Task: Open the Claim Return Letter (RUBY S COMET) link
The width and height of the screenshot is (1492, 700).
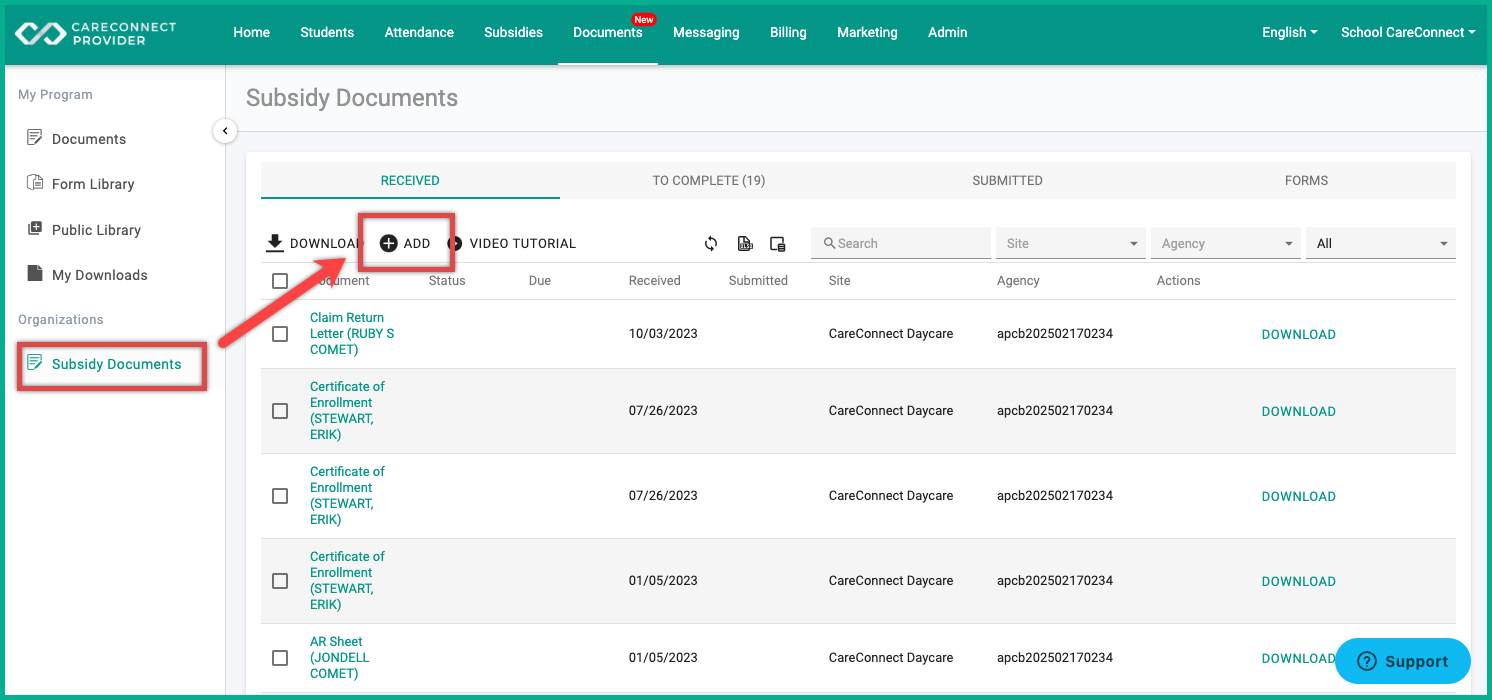Action: click(352, 334)
